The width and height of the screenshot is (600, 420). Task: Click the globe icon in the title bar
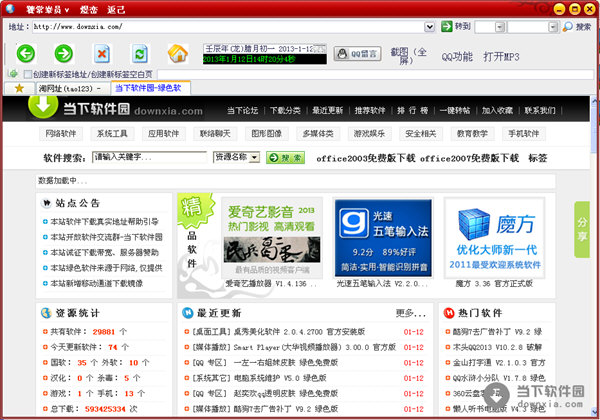click(10, 8)
